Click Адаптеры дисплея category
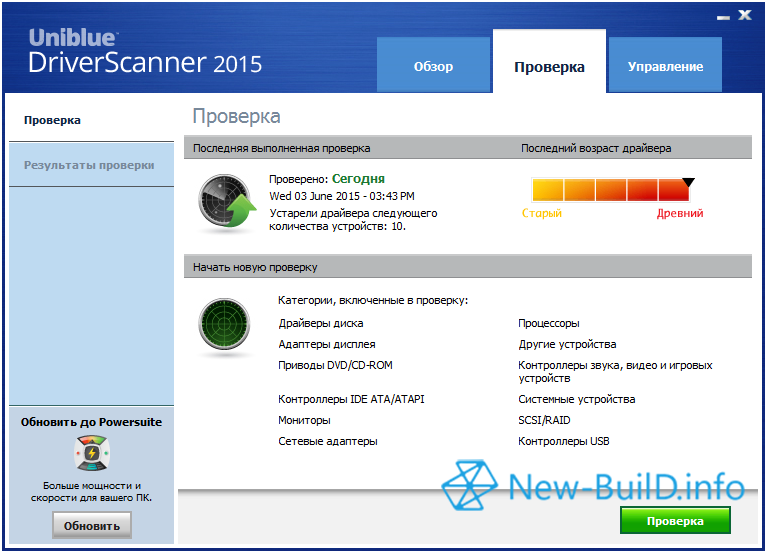The width and height of the screenshot is (767, 553). pos(327,344)
